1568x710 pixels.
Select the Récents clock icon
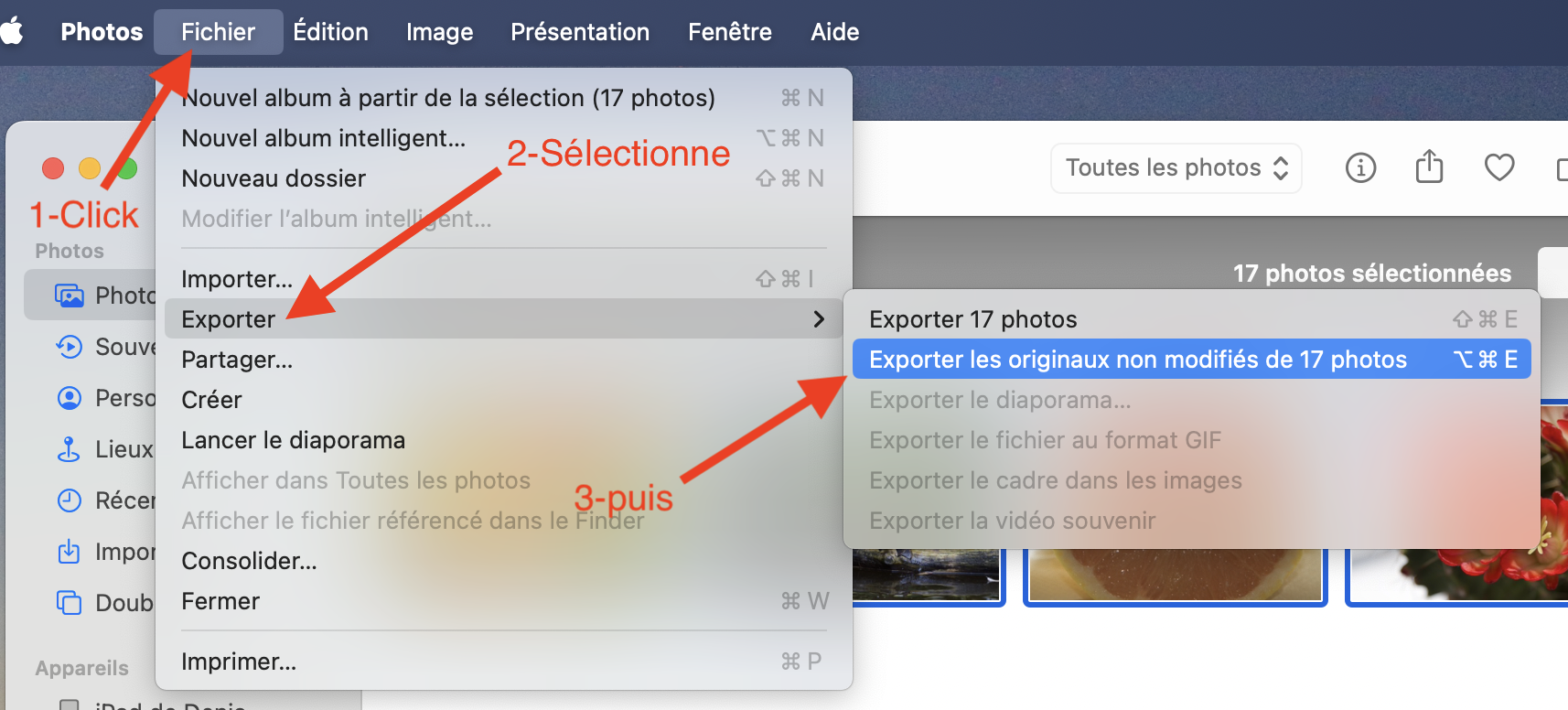70,500
